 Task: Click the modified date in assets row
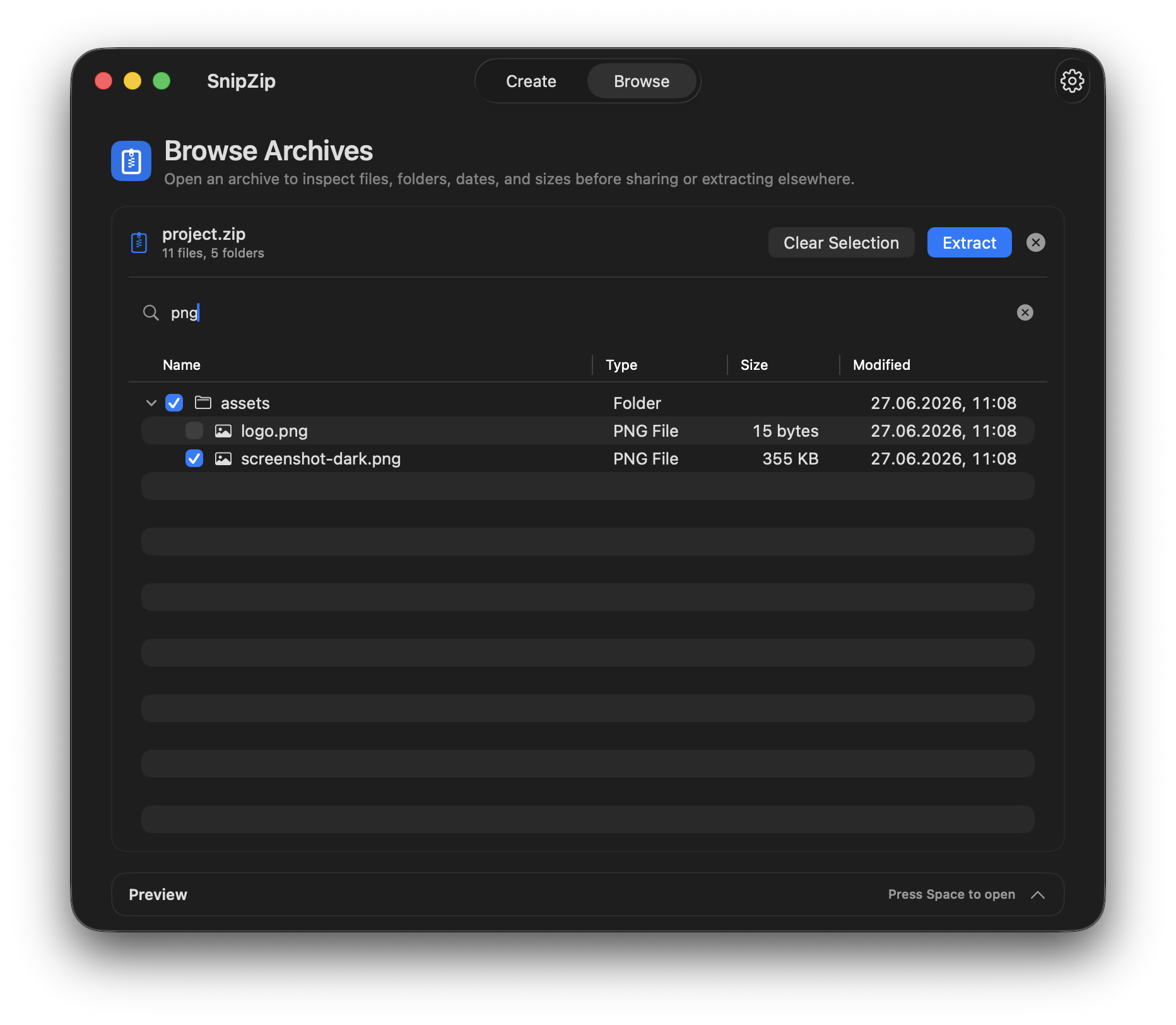pos(943,403)
